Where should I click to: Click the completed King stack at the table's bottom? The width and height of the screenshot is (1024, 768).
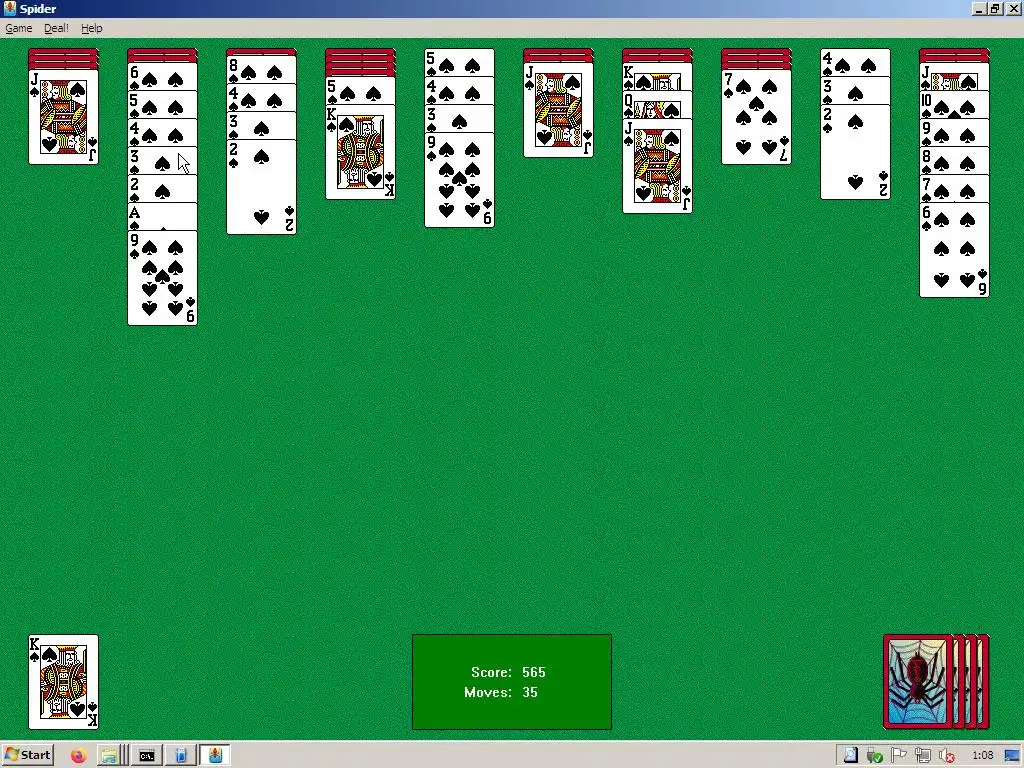63,682
